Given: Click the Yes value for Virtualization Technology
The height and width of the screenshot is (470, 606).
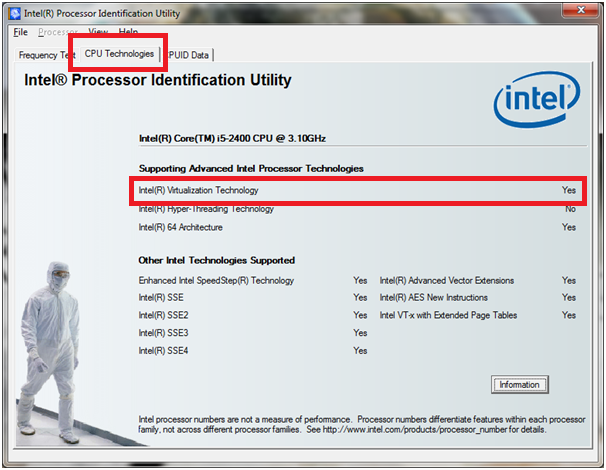Looking at the screenshot, I should click(569, 190).
